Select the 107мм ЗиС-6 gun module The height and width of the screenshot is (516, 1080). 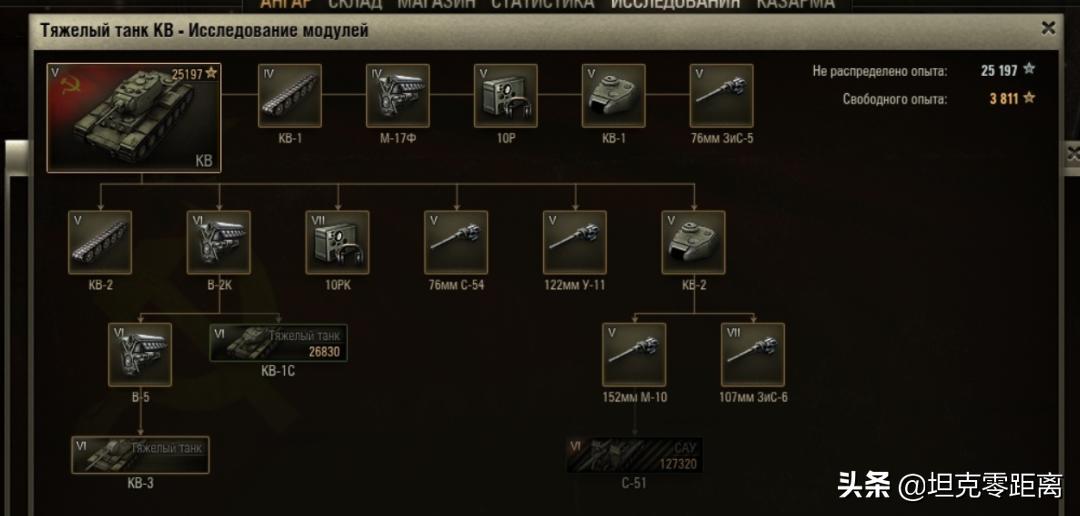click(x=753, y=355)
